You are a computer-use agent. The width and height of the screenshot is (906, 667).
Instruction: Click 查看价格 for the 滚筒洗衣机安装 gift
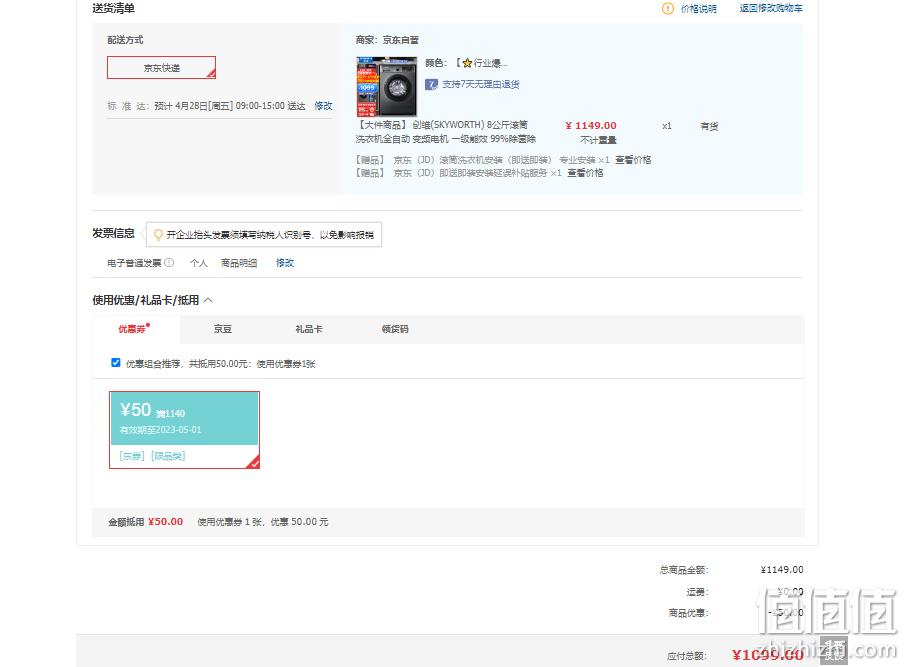[x=633, y=160]
